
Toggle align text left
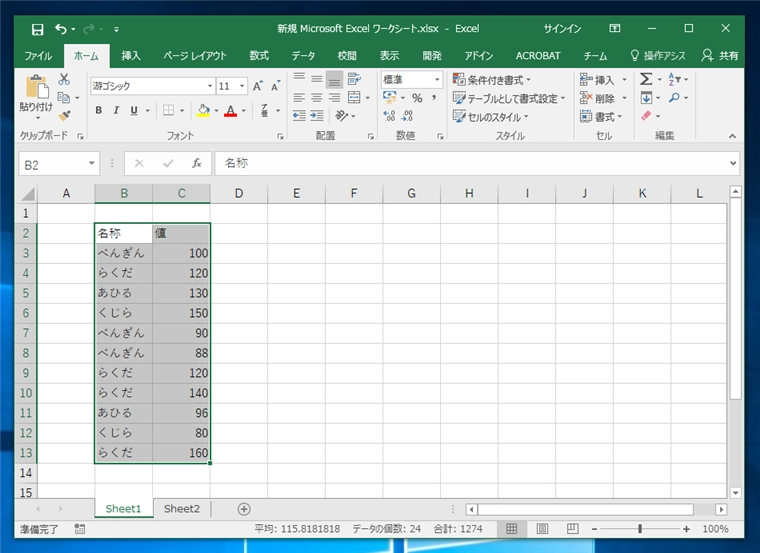click(x=299, y=97)
